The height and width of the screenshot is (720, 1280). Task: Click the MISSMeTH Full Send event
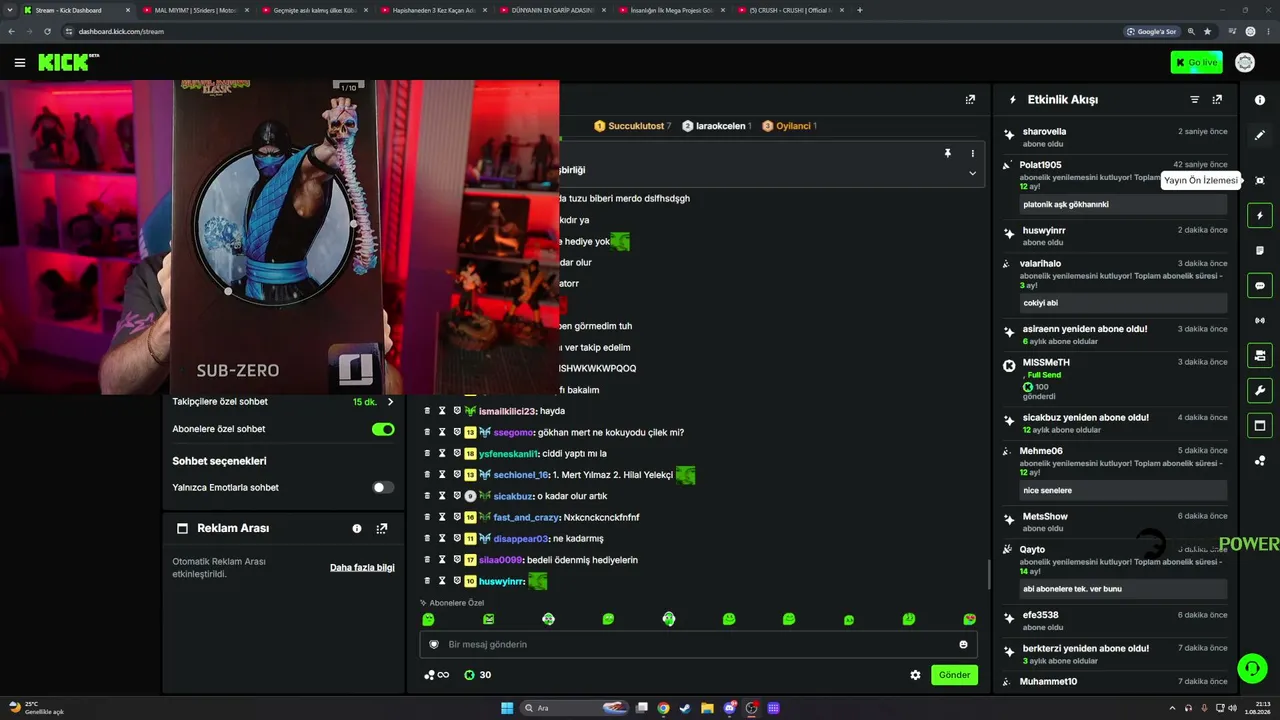coord(1115,380)
